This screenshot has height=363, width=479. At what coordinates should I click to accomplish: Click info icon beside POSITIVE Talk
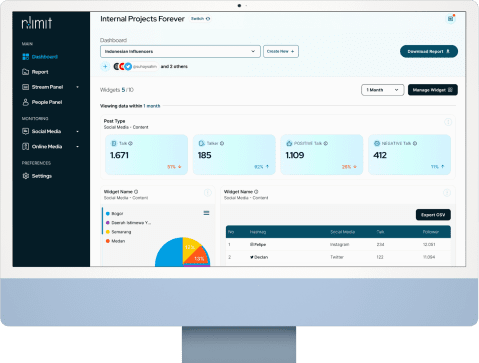(x=326, y=143)
